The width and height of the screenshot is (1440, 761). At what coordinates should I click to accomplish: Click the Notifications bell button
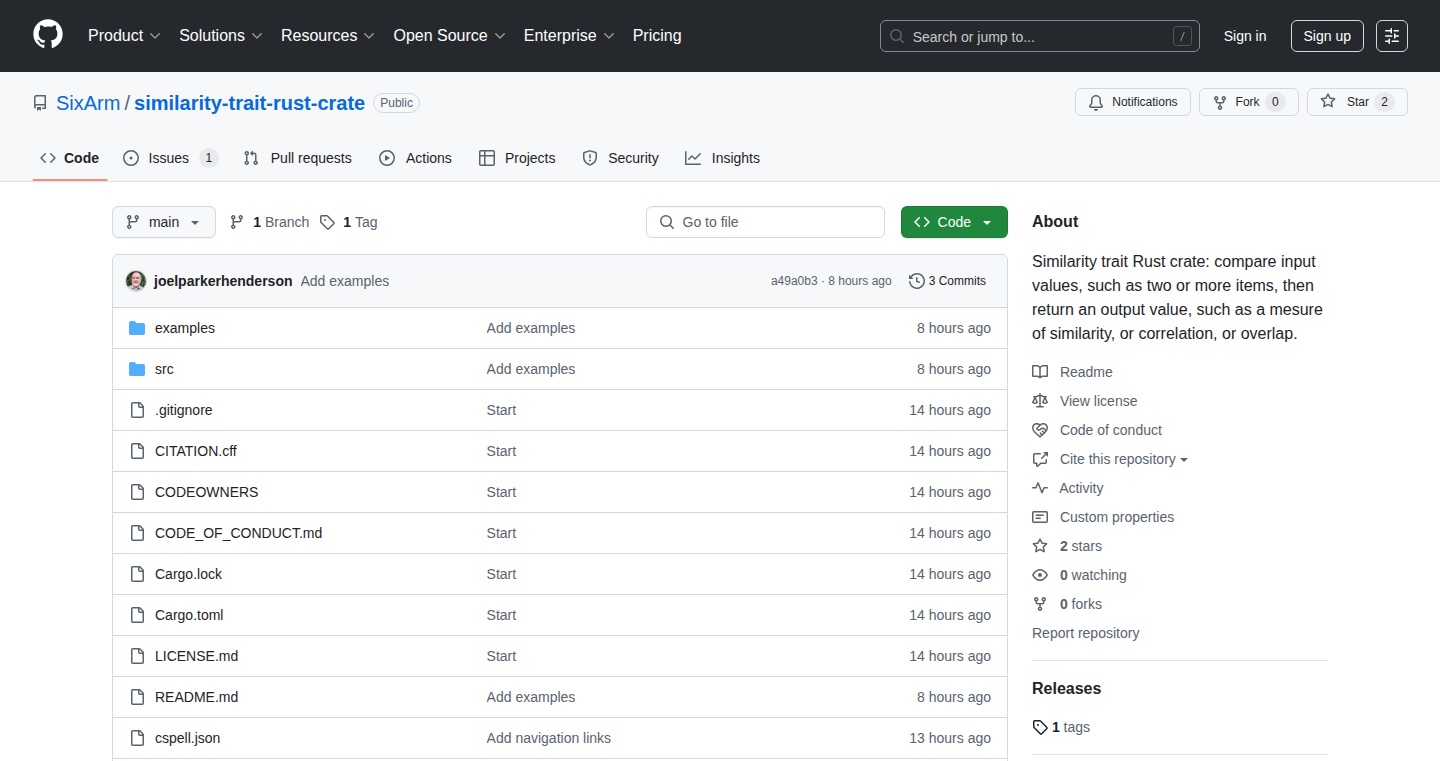(1133, 102)
